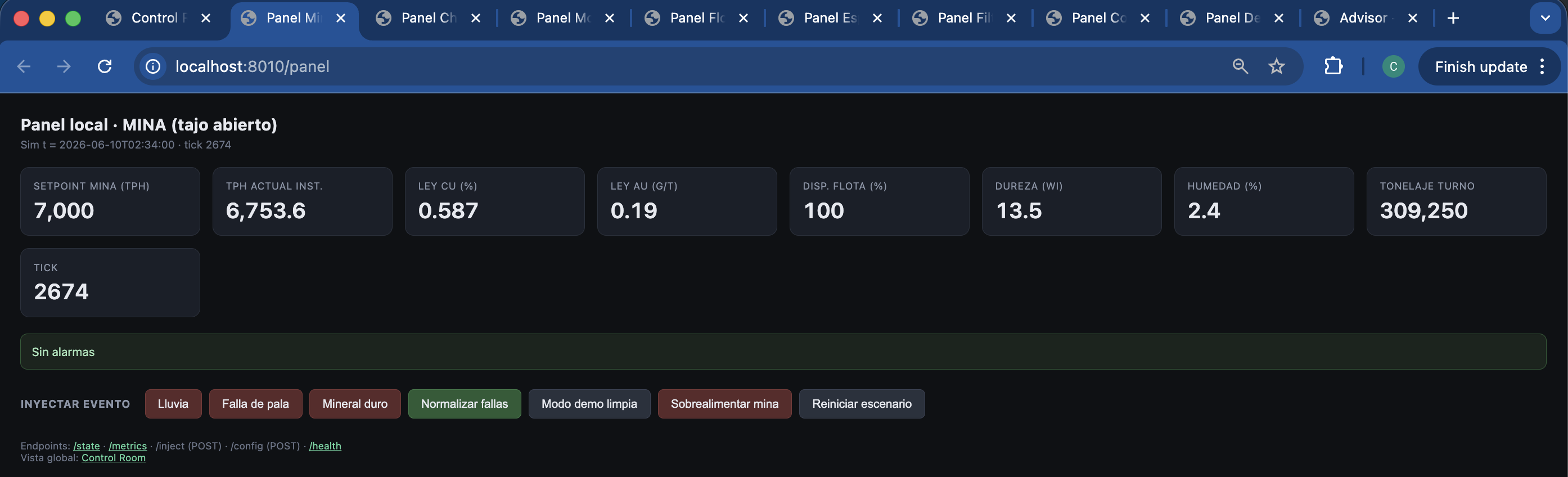Click the Ley Au value 0.19

pyautogui.click(x=634, y=210)
